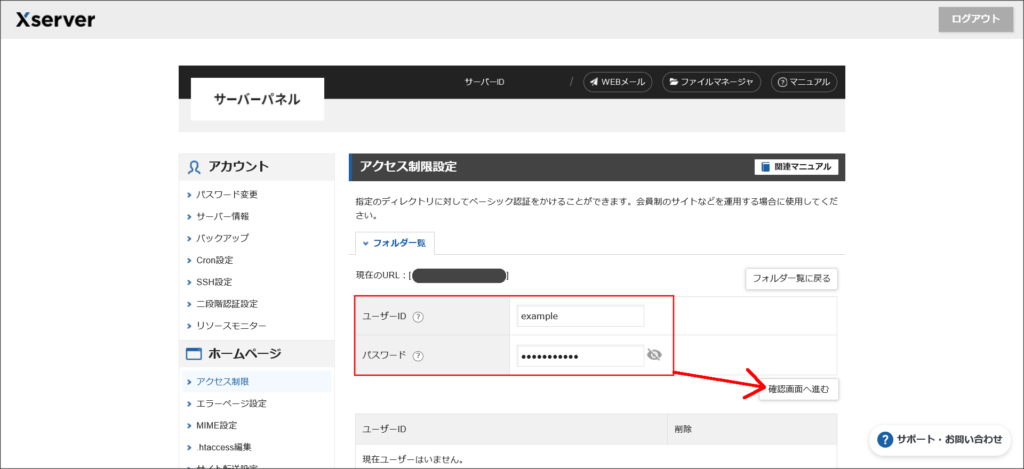Open エラーページ設定 in the sidebar

(x=231, y=404)
